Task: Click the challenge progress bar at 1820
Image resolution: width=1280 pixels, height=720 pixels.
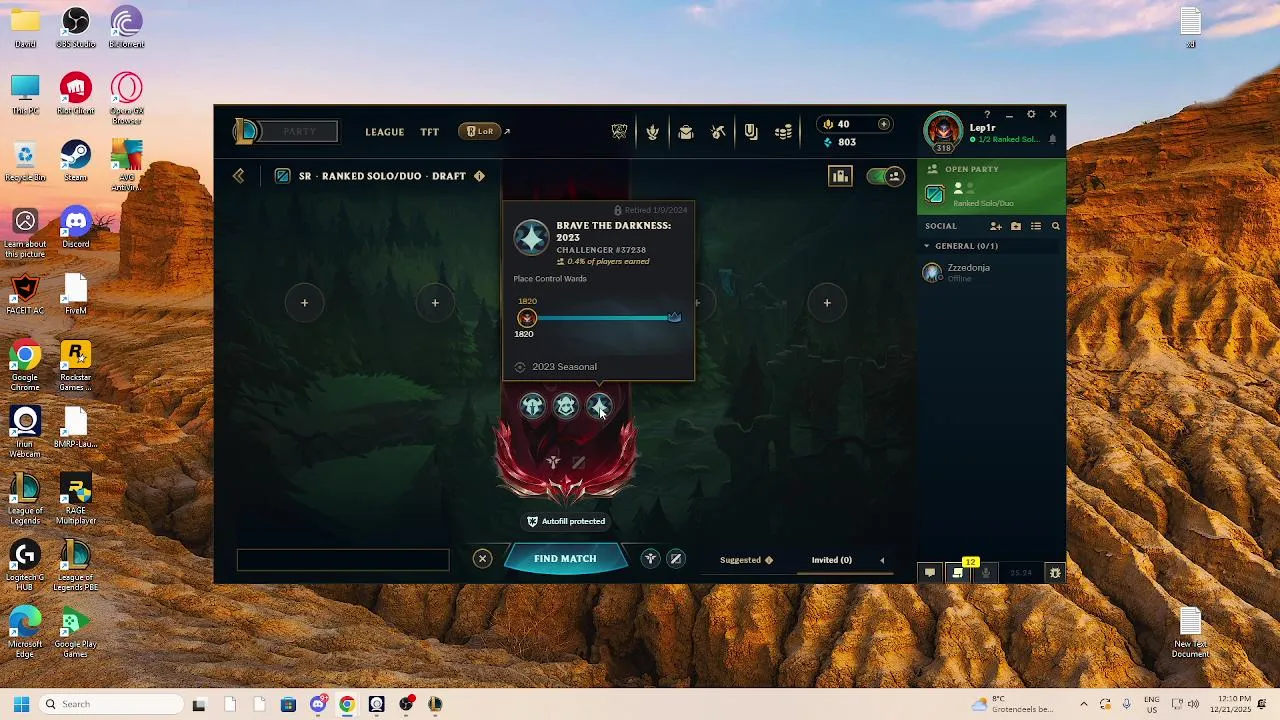Action: (600, 318)
